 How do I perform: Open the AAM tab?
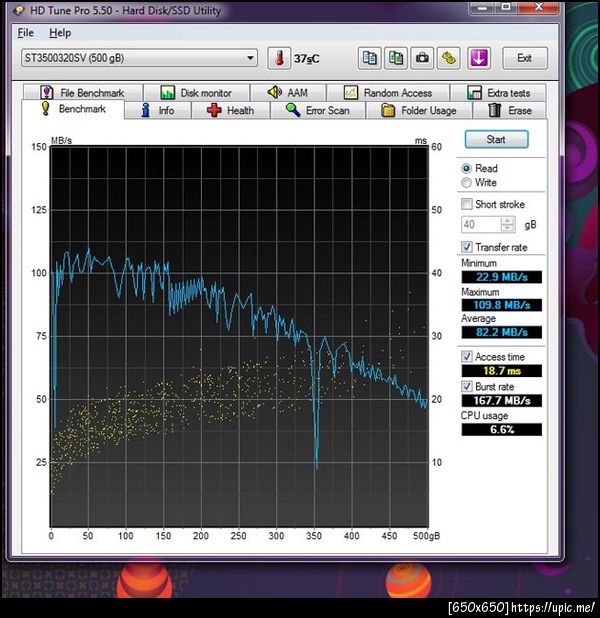point(288,93)
